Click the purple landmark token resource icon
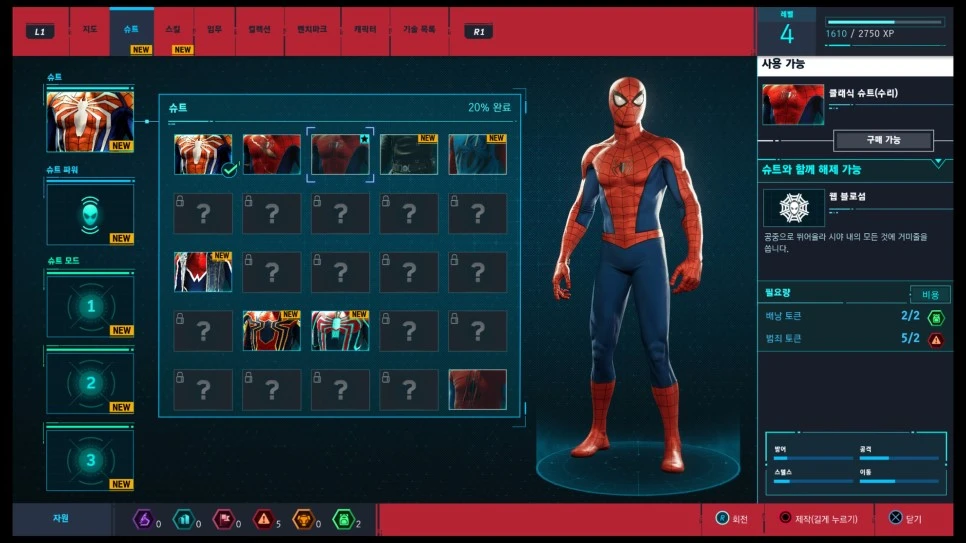Screen dimensions: 966x543 (x=143, y=520)
